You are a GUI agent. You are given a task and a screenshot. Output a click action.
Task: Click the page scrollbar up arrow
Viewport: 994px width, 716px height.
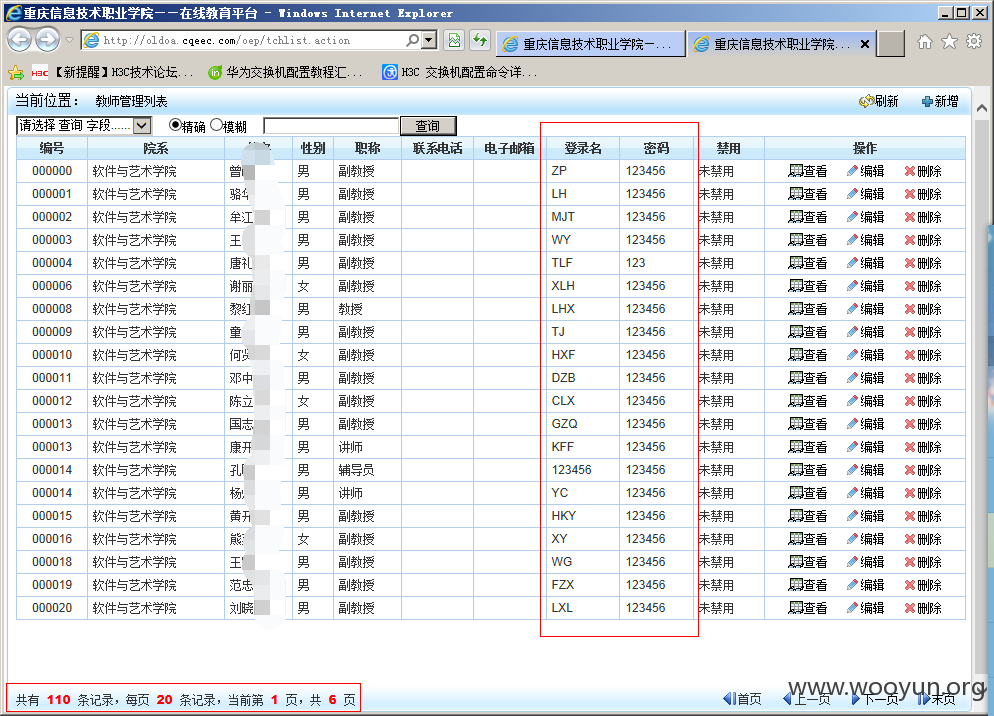click(982, 108)
